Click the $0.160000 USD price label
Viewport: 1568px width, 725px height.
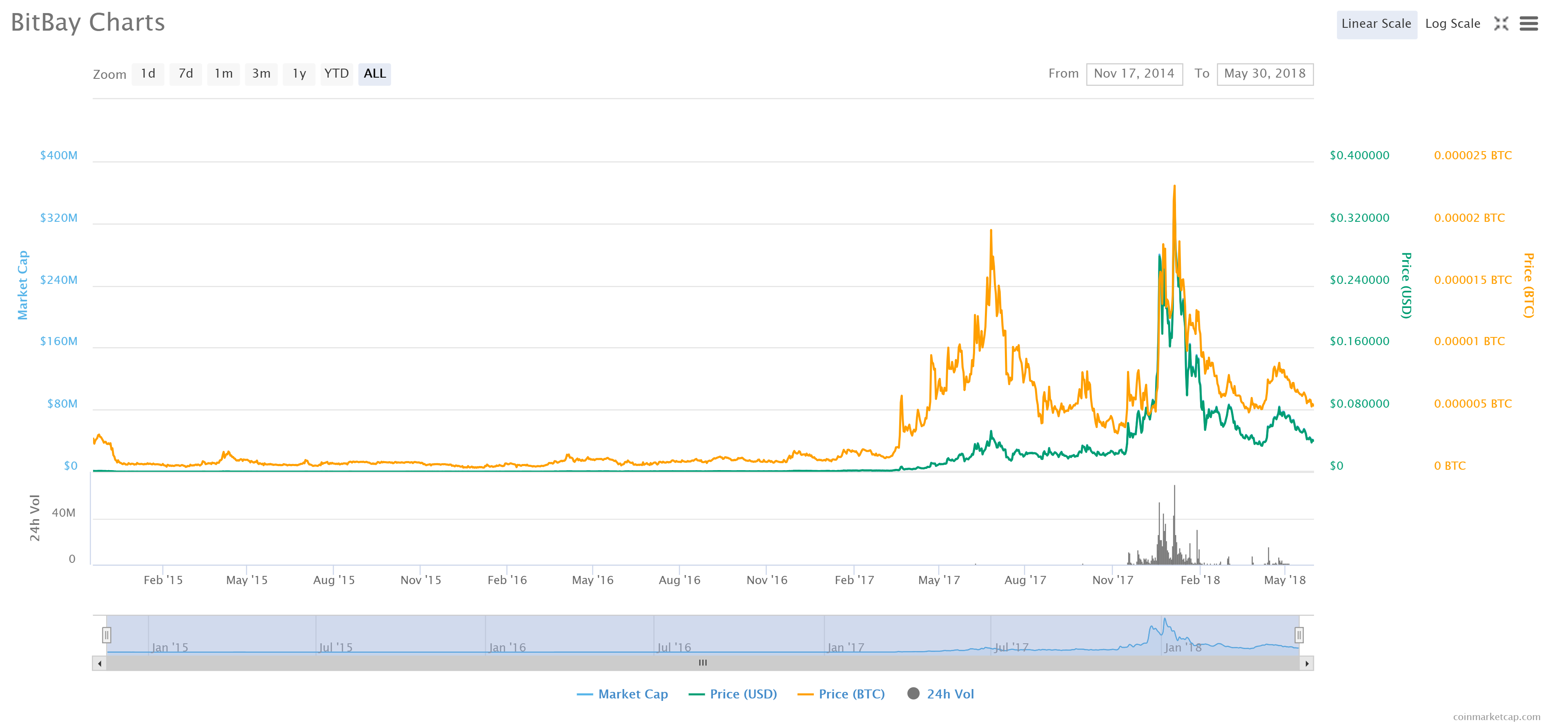click(1359, 341)
